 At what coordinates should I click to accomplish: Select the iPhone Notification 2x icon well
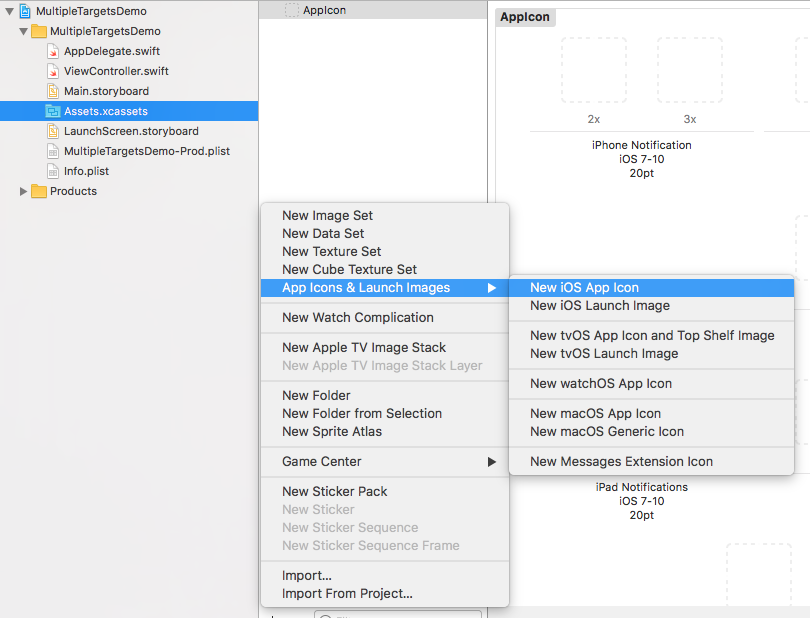tap(594, 70)
